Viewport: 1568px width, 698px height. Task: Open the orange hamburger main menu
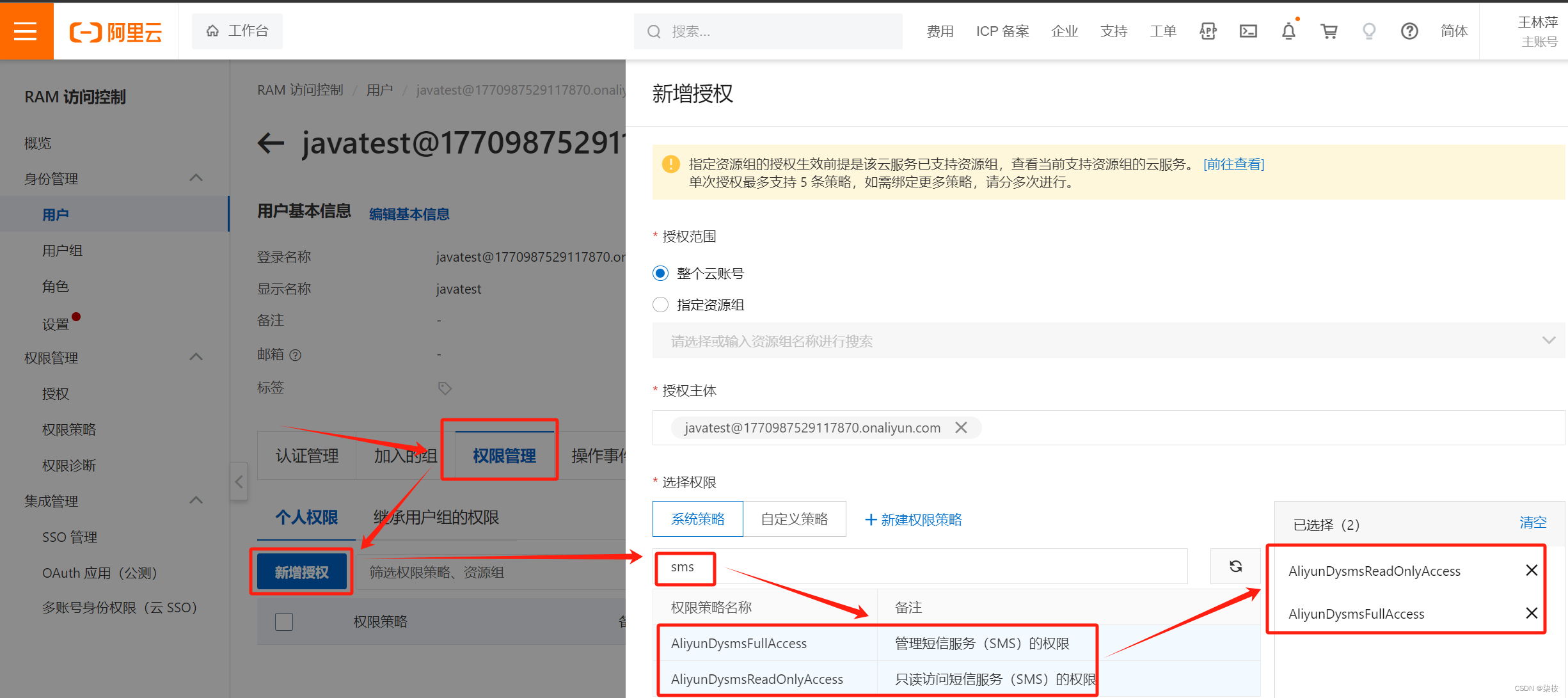coord(26,31)
